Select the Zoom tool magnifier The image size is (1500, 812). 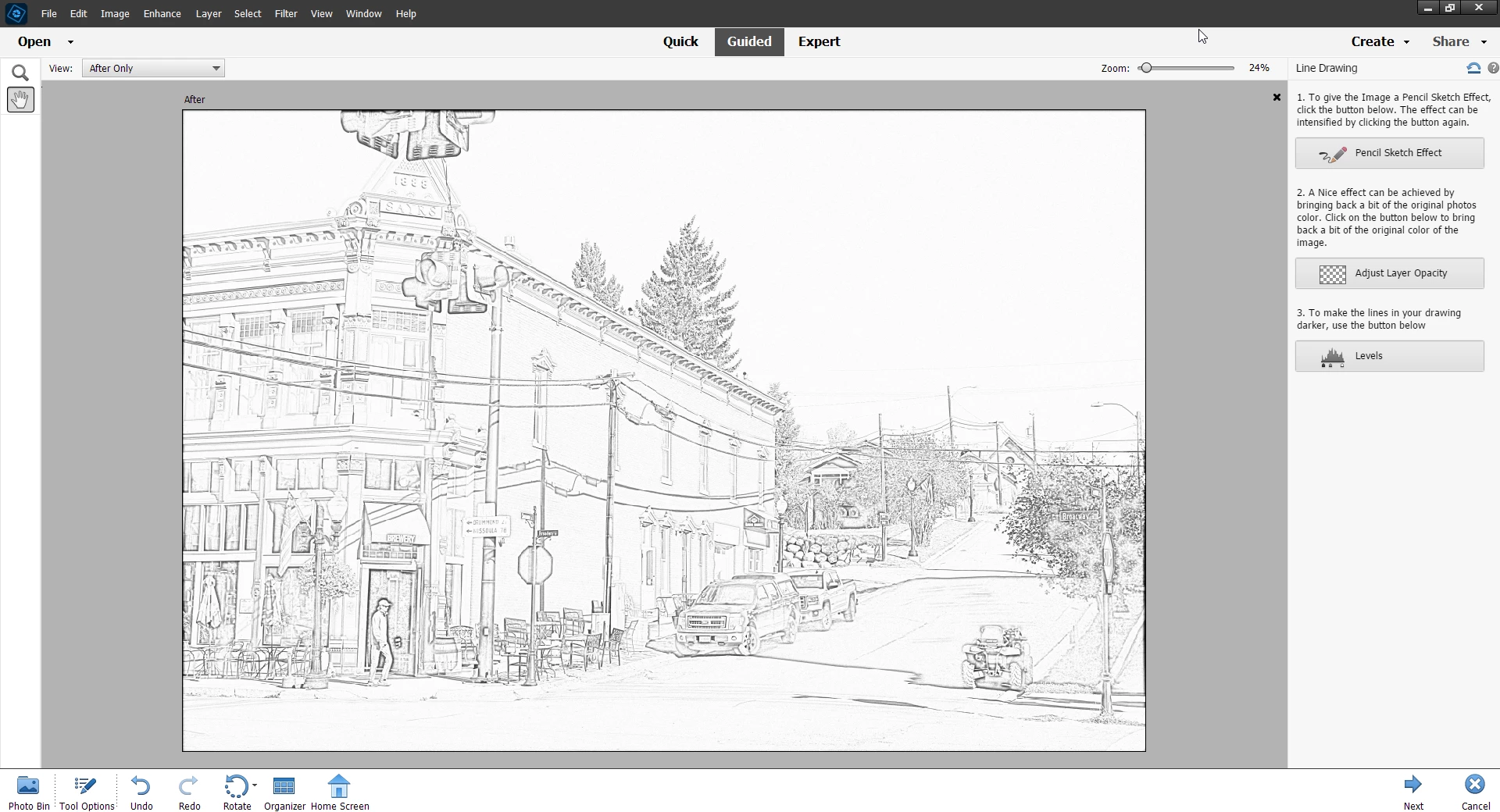click(x=20, y=73)
